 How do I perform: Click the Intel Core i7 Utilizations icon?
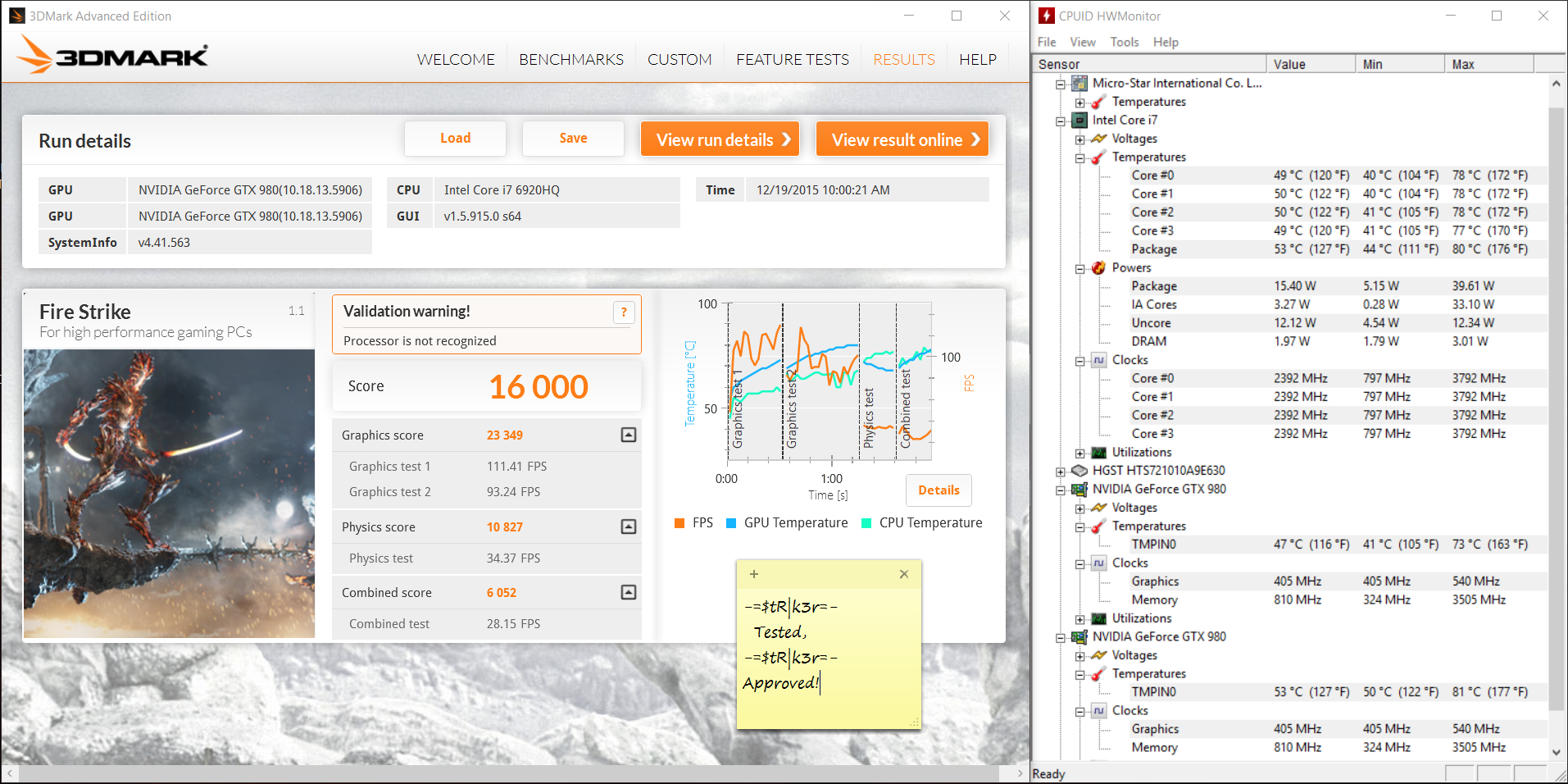tap(1099, 452)
